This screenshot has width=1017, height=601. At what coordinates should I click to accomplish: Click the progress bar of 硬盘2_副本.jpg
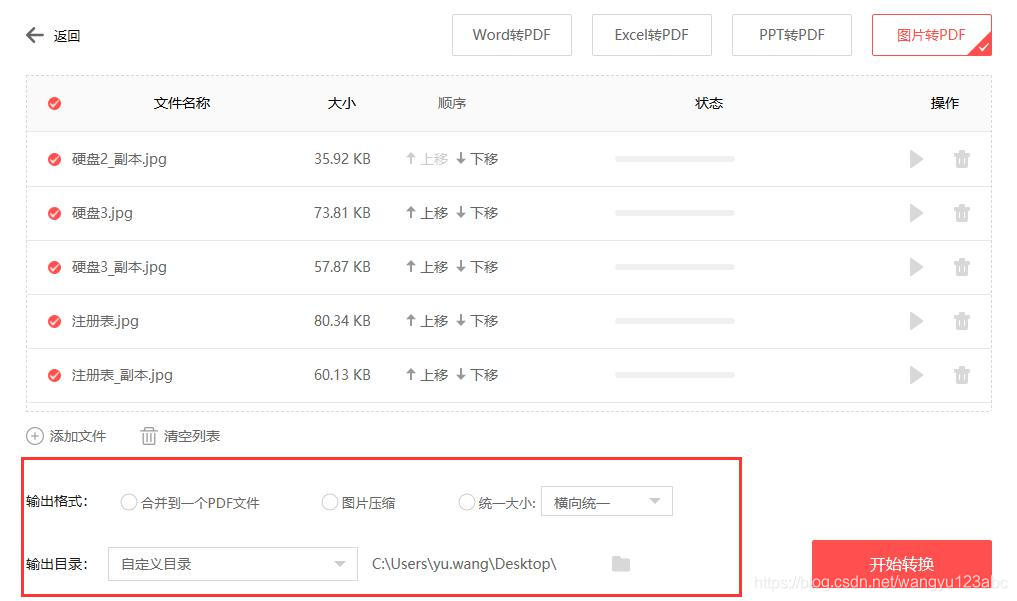pos(674,158)
